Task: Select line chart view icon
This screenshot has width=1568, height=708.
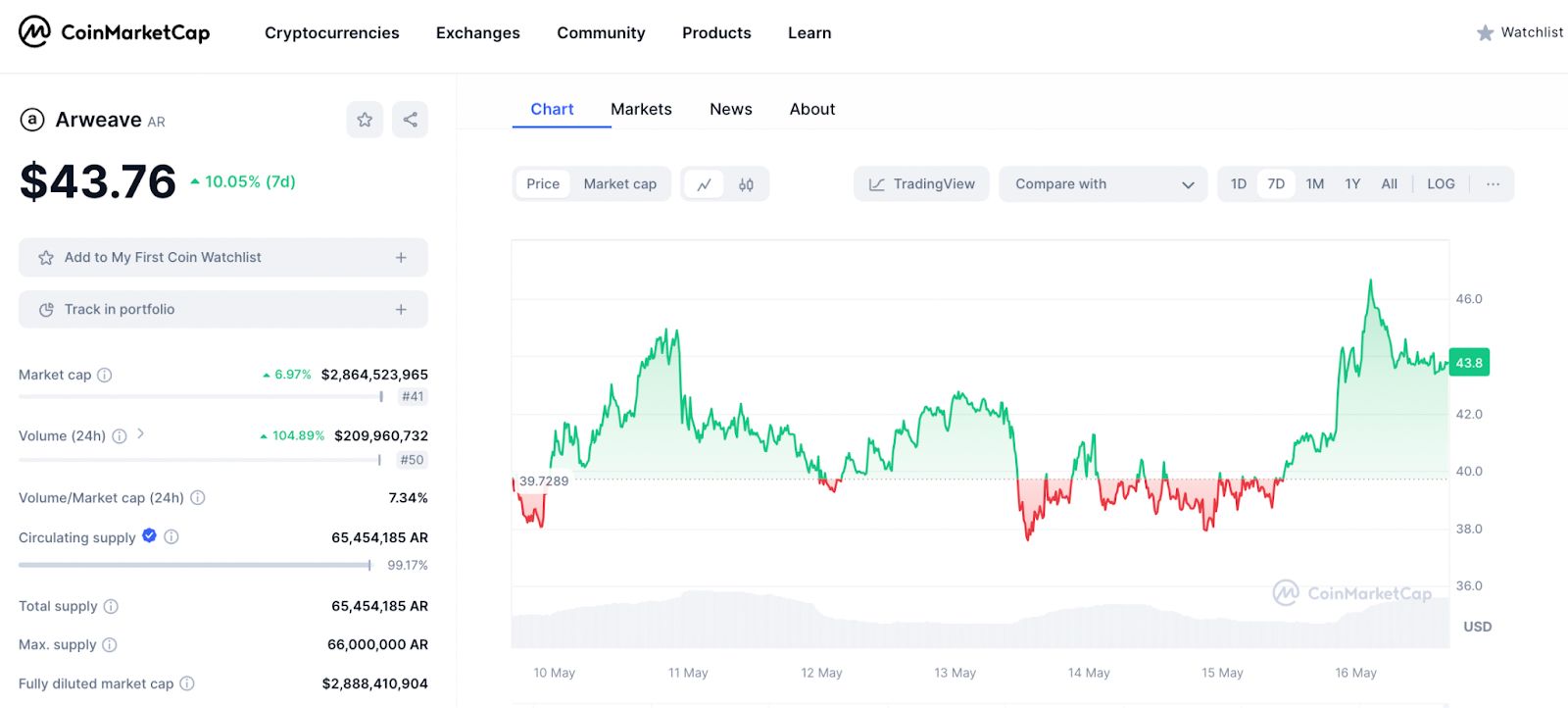Action: tap(704, 184)
